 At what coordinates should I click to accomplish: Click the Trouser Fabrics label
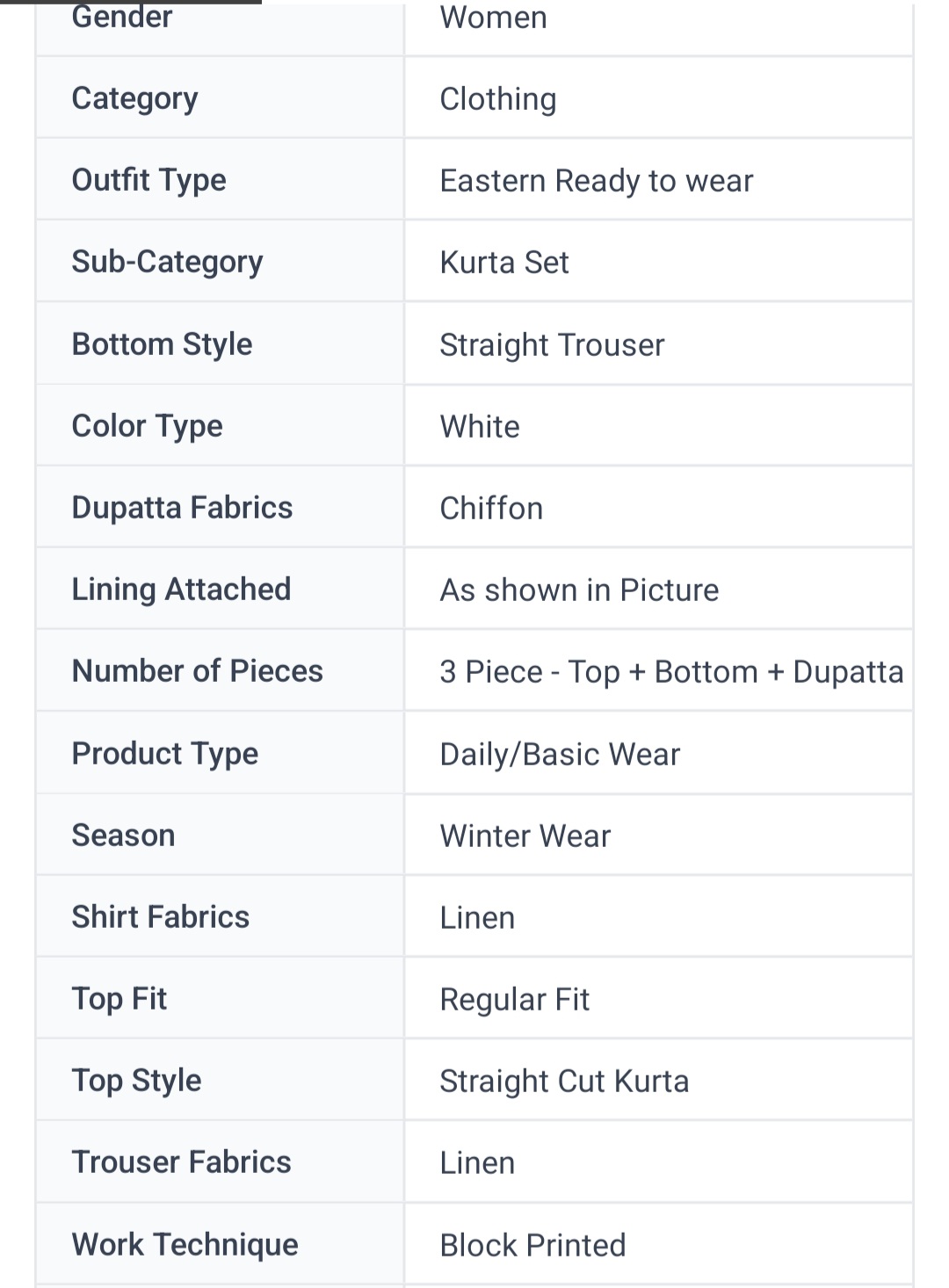[x=181, y=1162]
